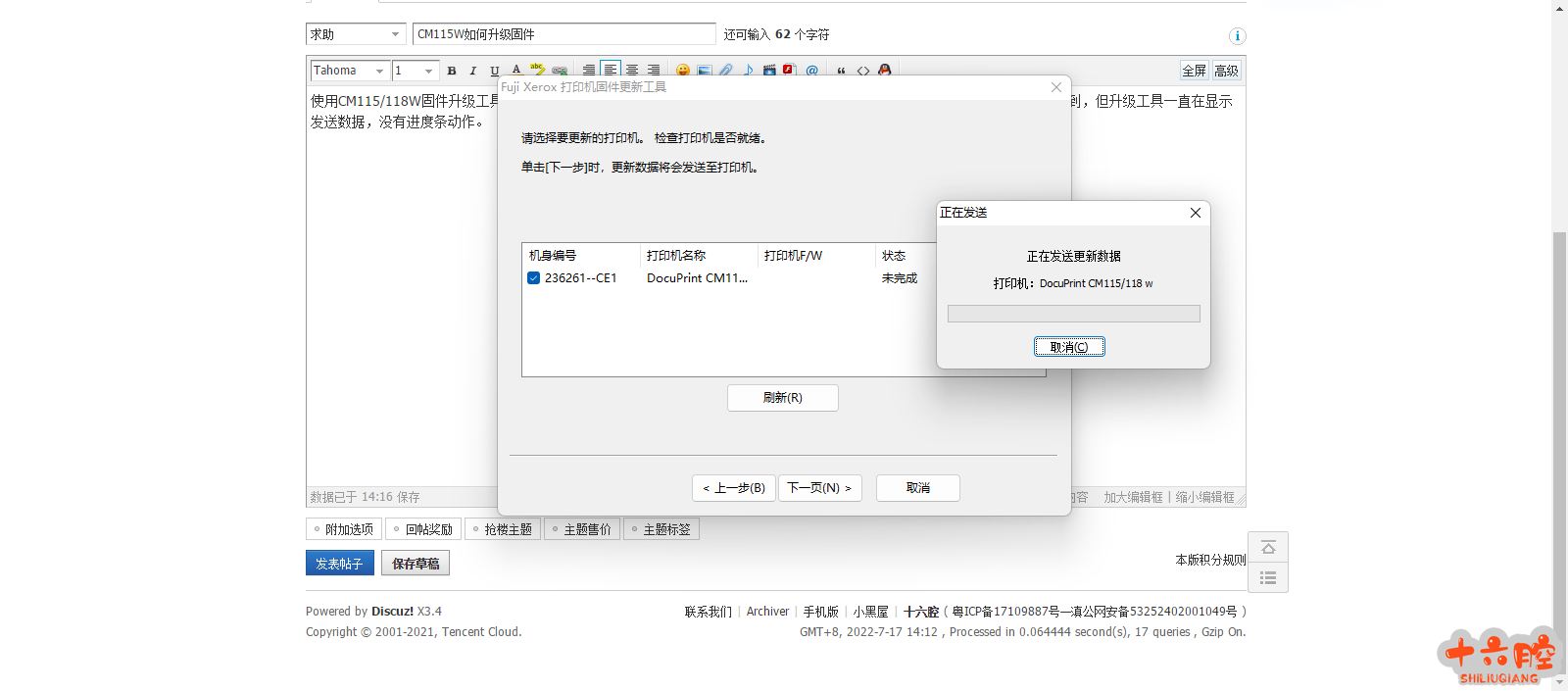
Task: Expand 附加选项 section
Action: (344, 529)
